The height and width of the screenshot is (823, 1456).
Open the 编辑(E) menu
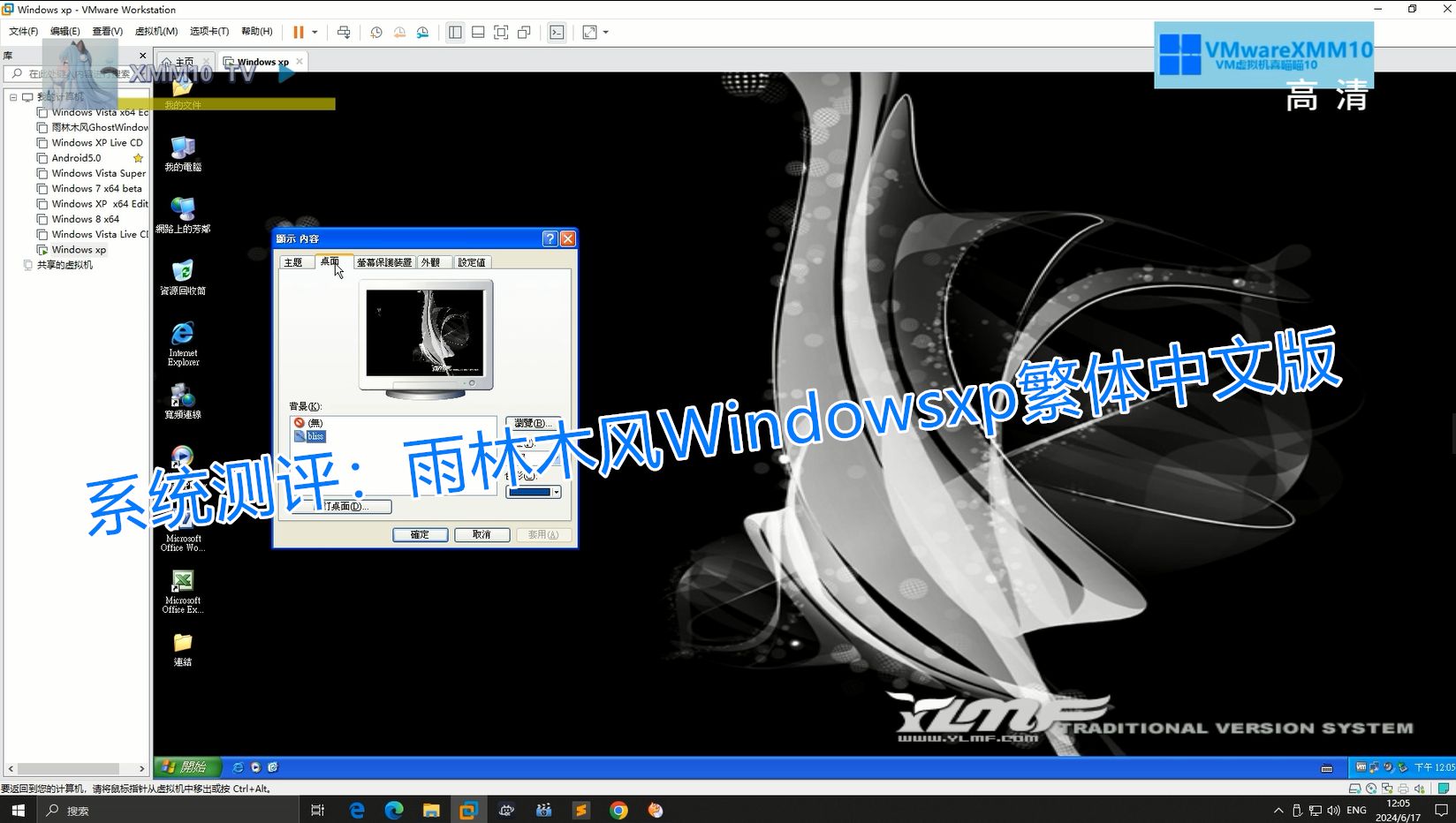[64, 31]
